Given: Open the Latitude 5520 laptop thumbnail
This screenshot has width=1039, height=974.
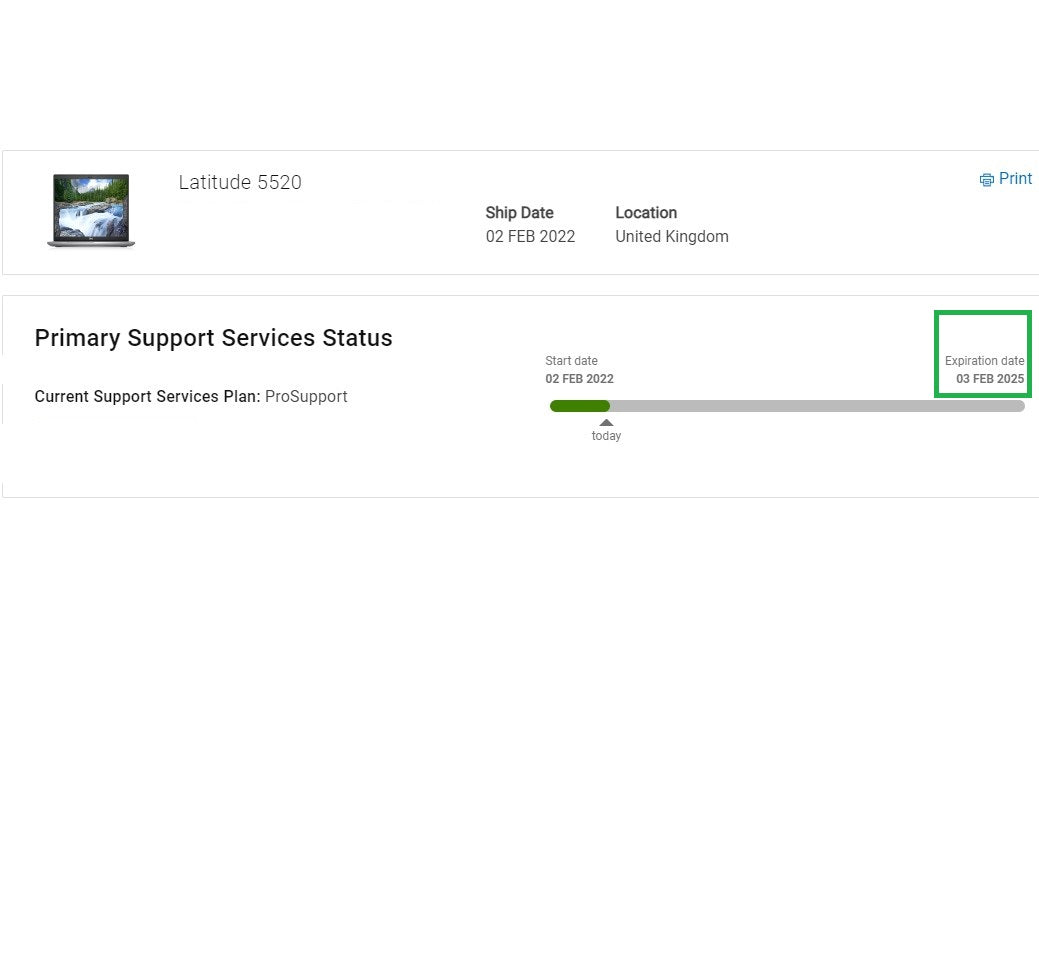Looking at the screenshot, I should [91, 210].
